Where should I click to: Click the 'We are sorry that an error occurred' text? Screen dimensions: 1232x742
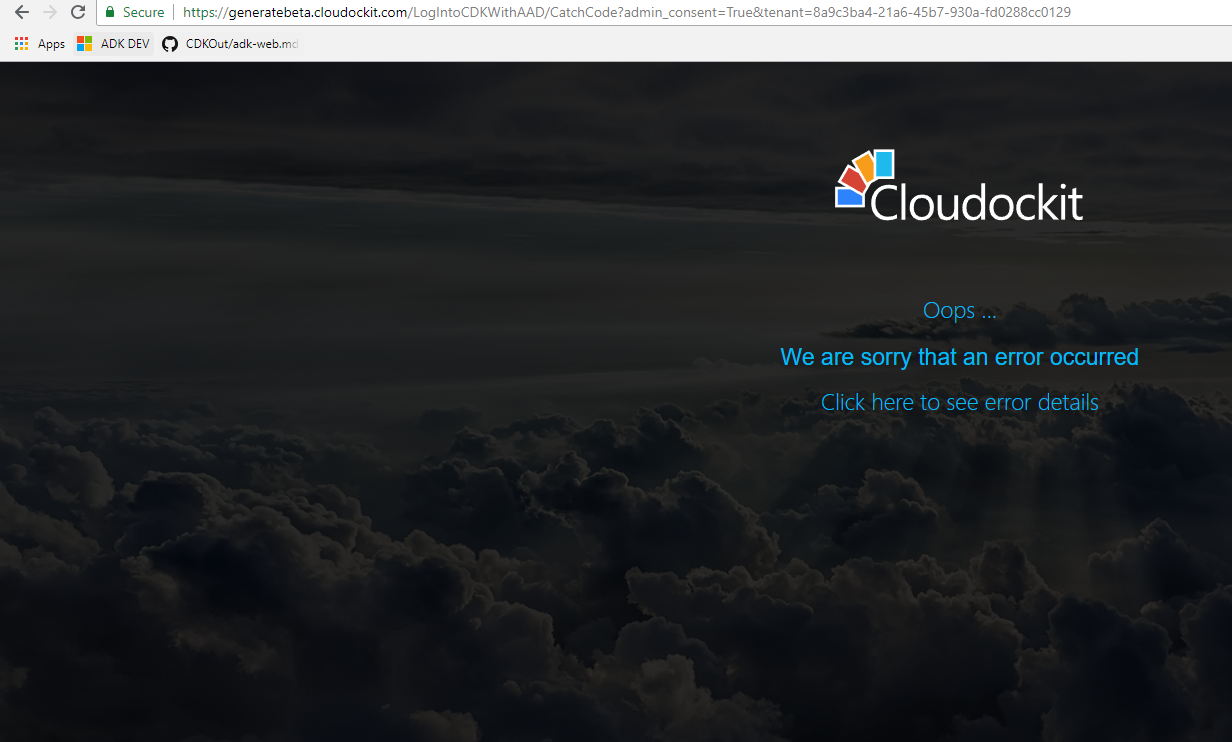pyautogui.click(x=959, y=357)
